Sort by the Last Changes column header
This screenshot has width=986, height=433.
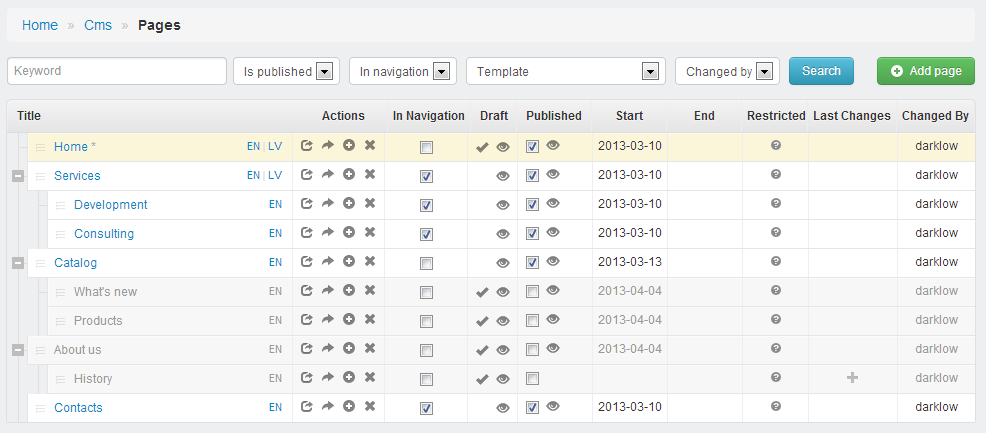(851, 116)
